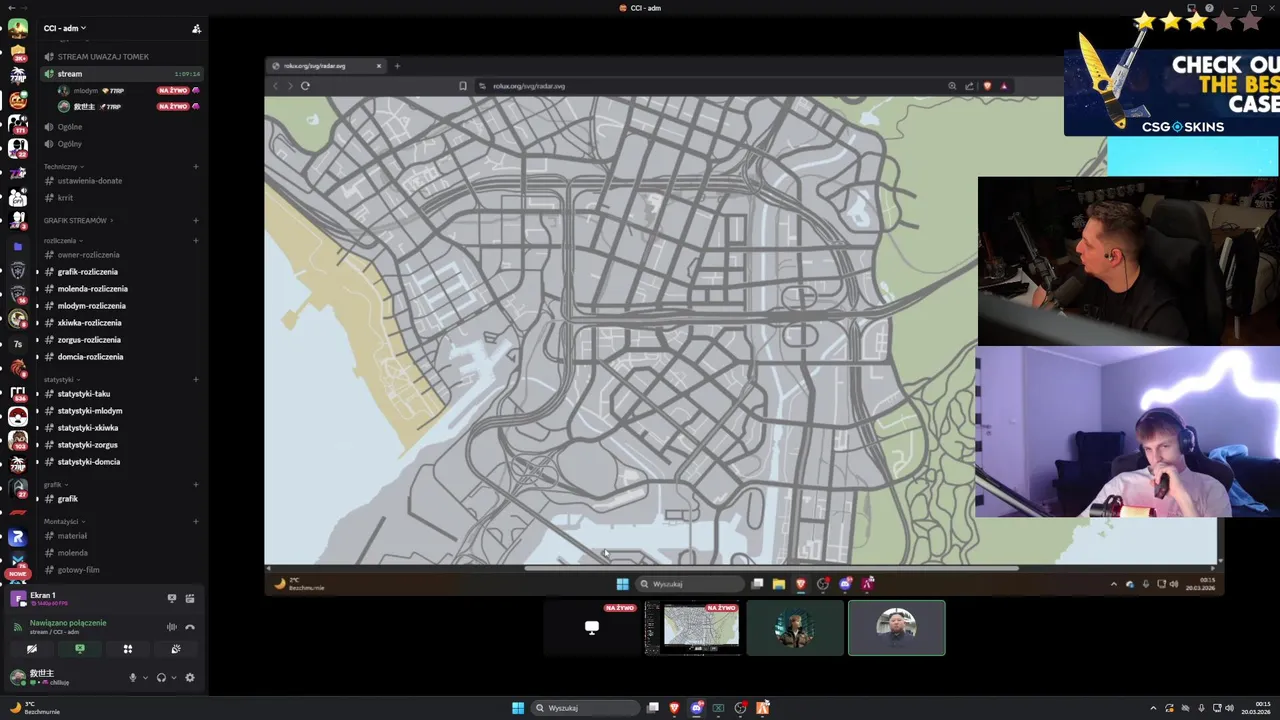
Task: Expand the GRAFIK STREAMÓW category
Action: (x=78, y=220)
